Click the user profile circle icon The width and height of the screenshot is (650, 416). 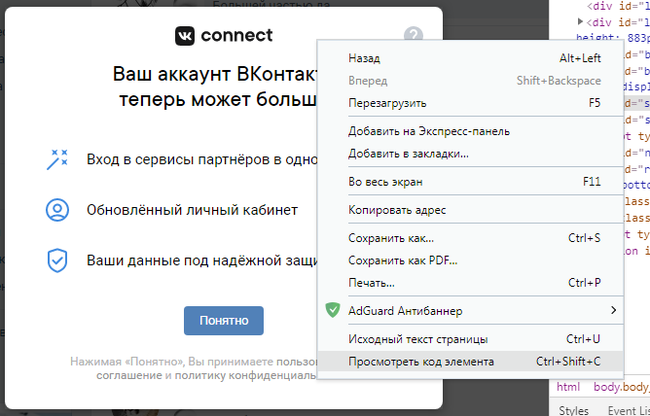tap(57, 210)
